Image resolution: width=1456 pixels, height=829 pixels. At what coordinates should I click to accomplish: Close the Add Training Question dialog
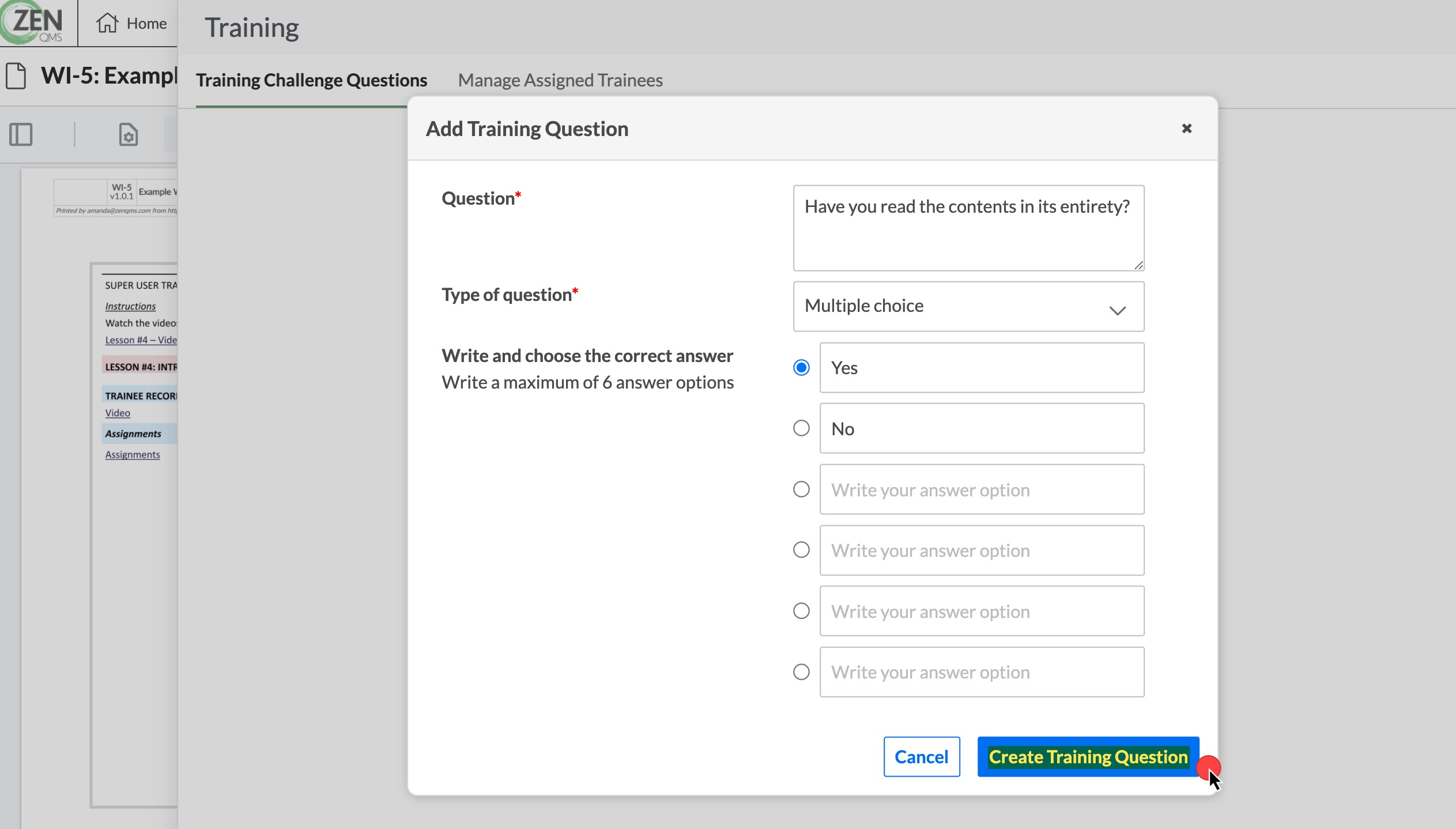coord(1186,129)
